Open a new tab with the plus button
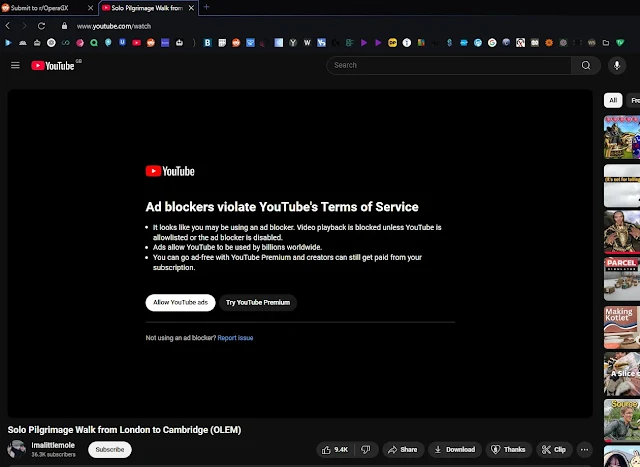 point(206,7)
